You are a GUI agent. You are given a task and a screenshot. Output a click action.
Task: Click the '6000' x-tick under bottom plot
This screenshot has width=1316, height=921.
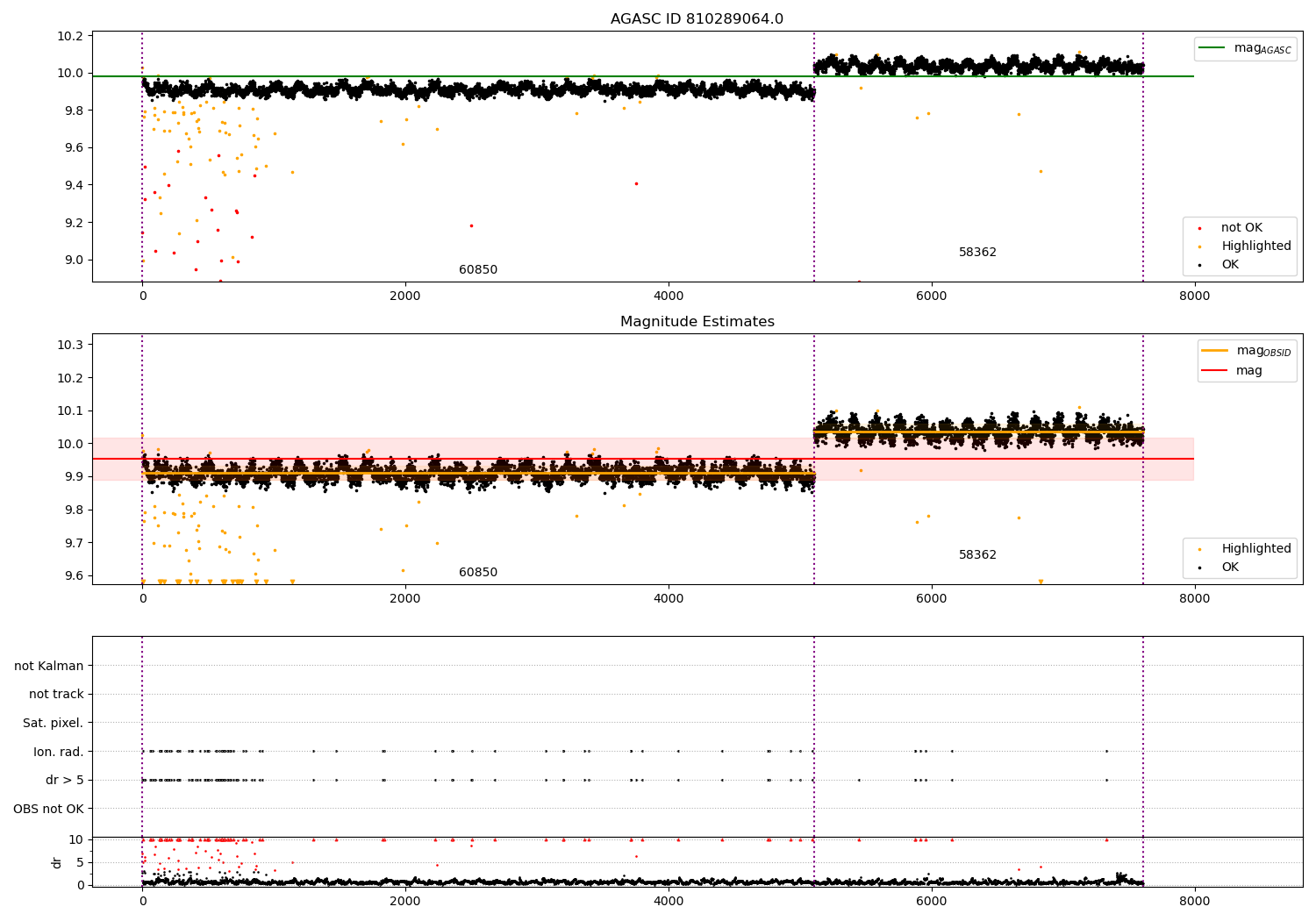click(931, 901)
